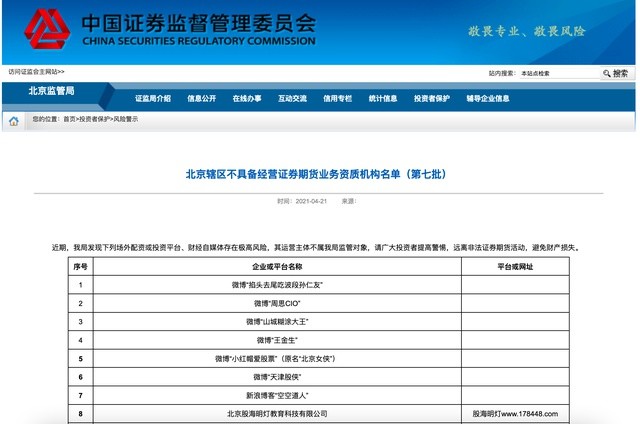Viewport: 640px width, 424px height.
Task: Open the 辅导企业信息 menu item
Action: [488, 98]
